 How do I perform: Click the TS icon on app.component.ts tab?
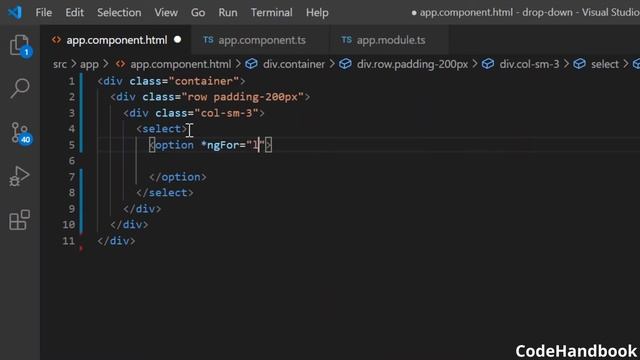(x=208, y=40)
